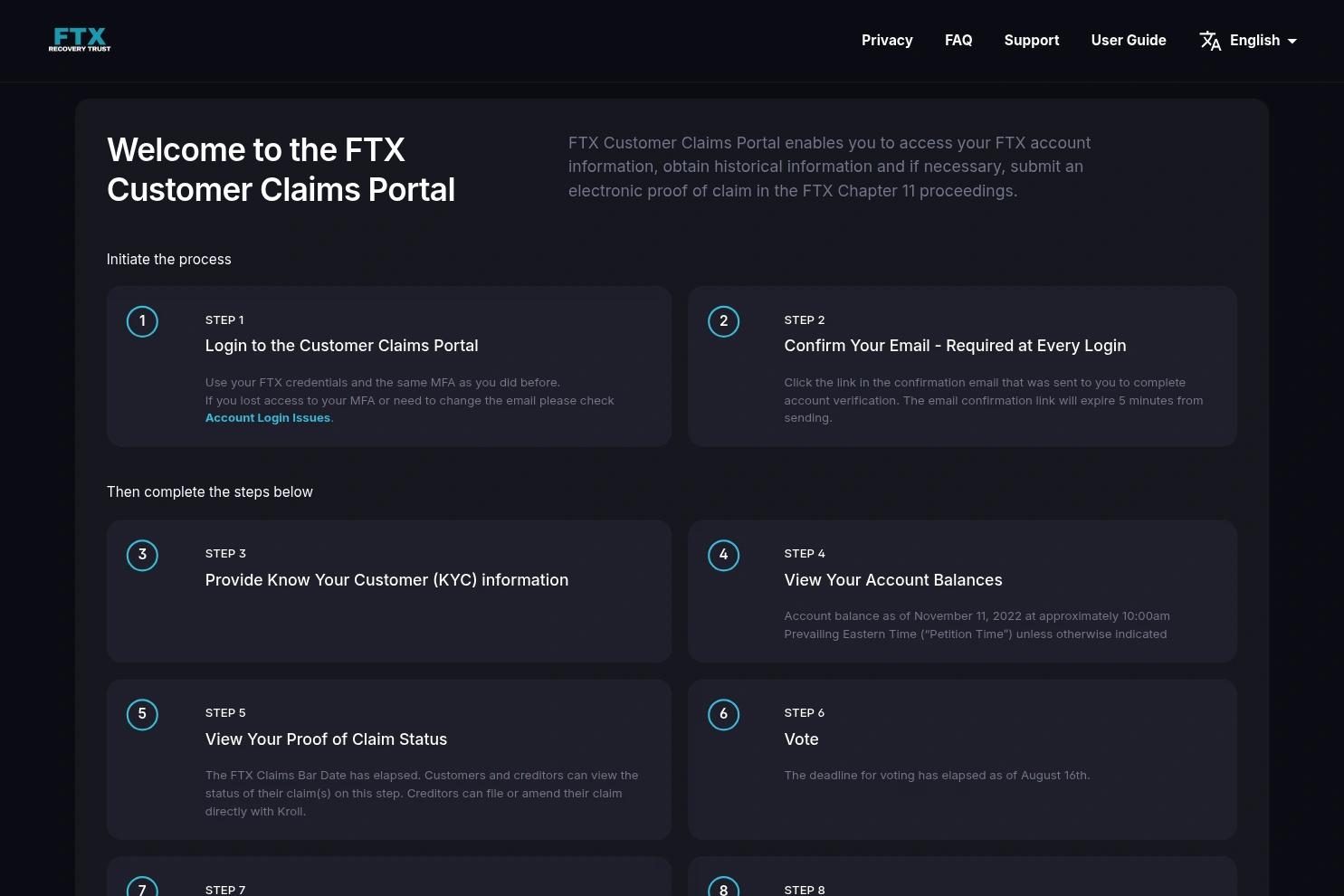Viewport: 1344px width, 896px height.
Task: Click the "STEP 8" label
Action: [805, 890]
